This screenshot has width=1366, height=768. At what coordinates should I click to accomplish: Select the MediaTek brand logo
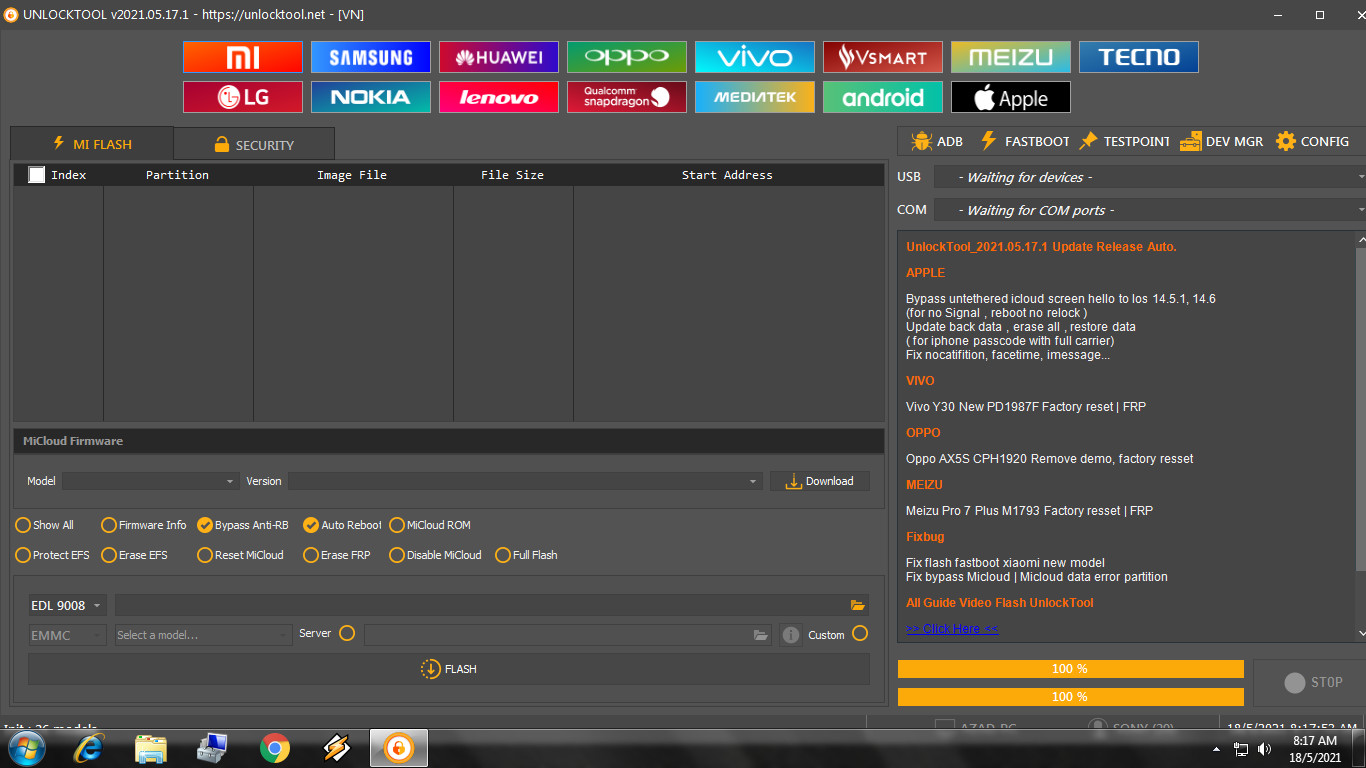click(755, 97)
